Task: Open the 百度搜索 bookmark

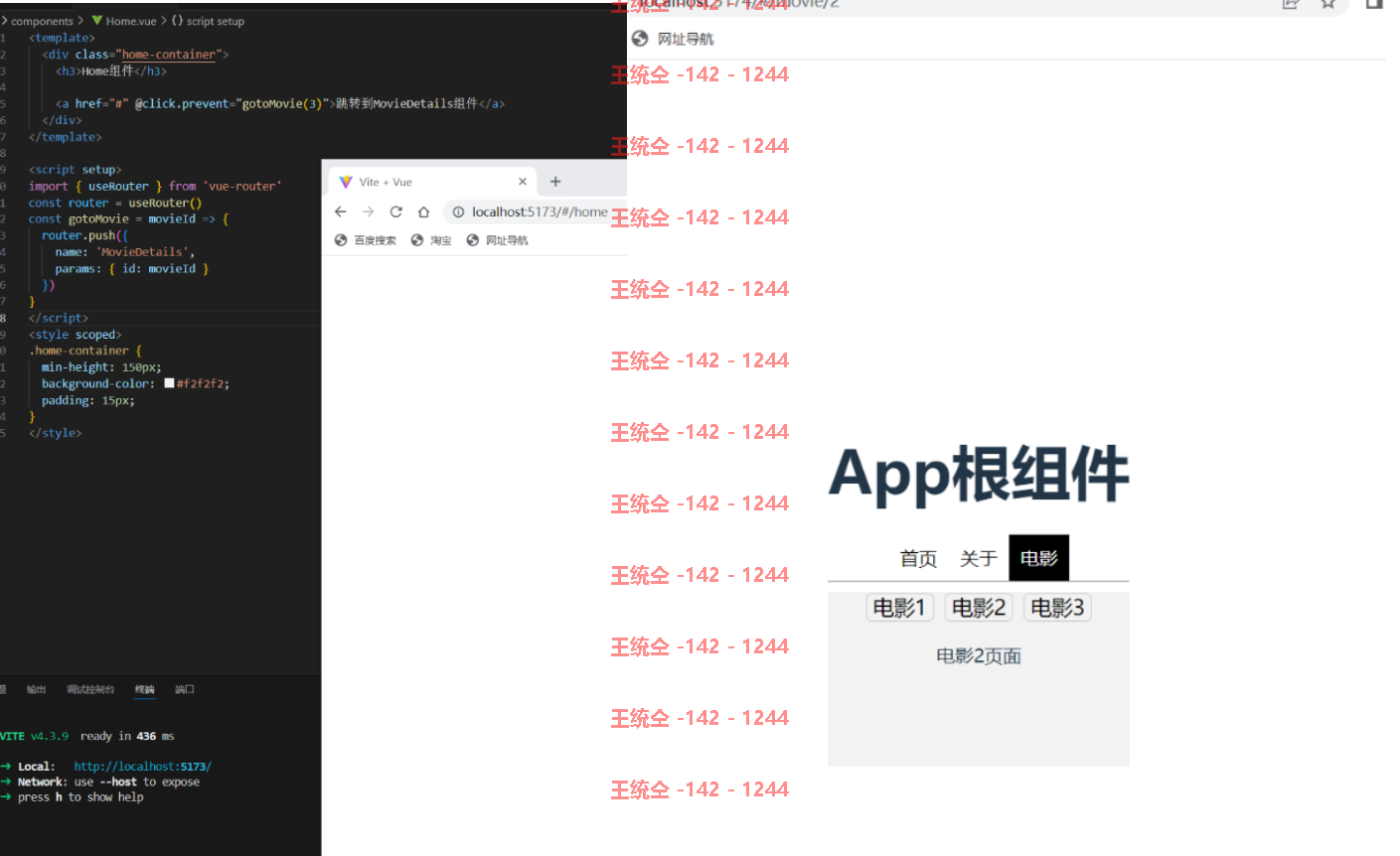Action: [x=366, y=240]
